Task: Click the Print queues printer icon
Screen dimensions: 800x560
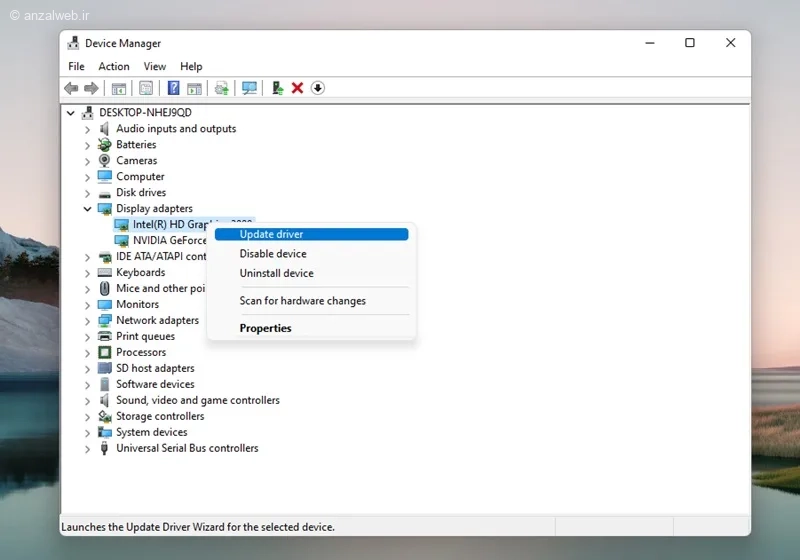Action: 105,336
